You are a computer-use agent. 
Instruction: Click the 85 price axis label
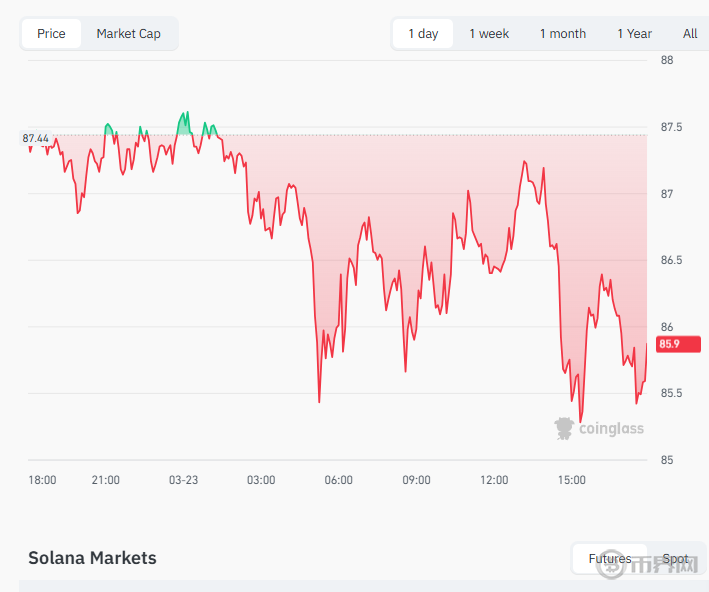tap(667, 460)
